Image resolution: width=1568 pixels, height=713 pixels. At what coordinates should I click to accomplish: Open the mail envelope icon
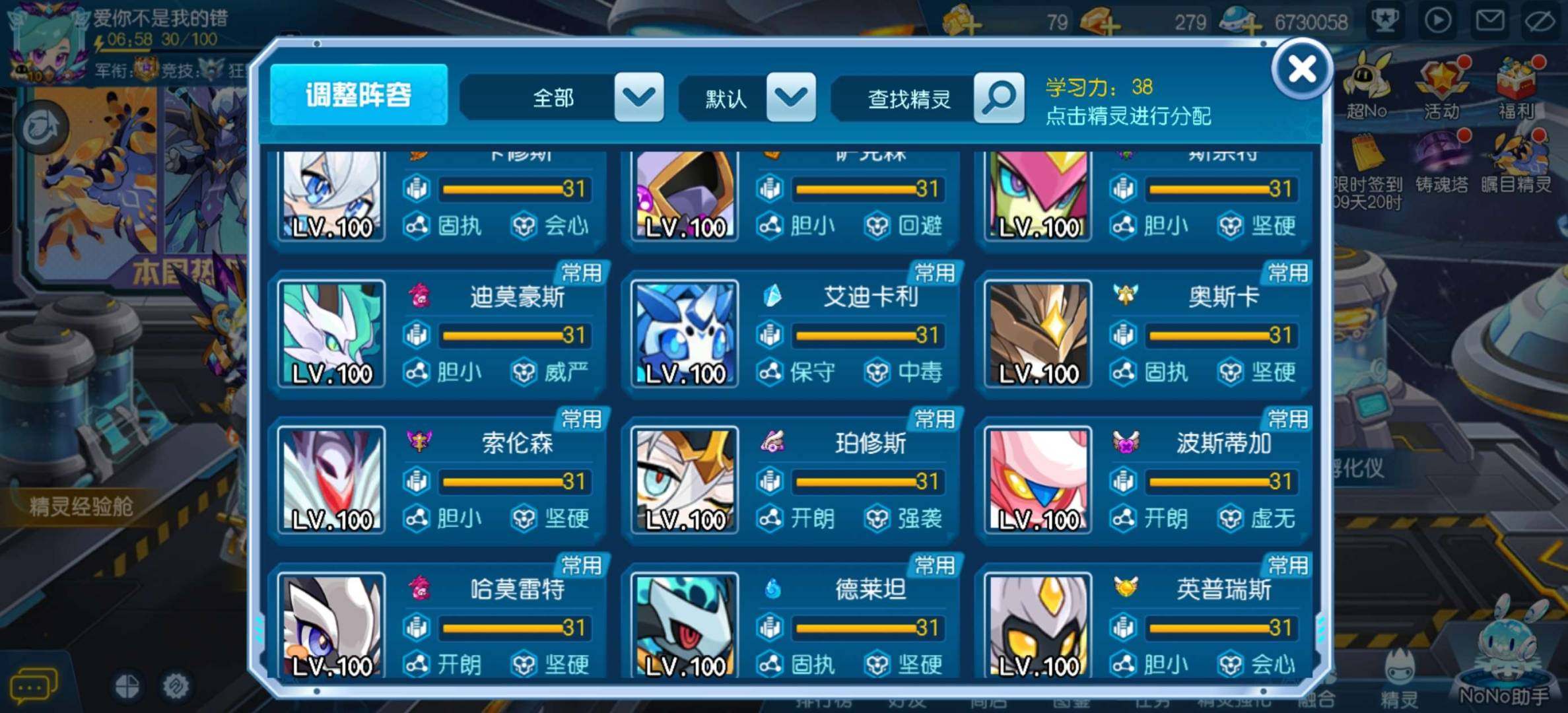[1490, 20]
